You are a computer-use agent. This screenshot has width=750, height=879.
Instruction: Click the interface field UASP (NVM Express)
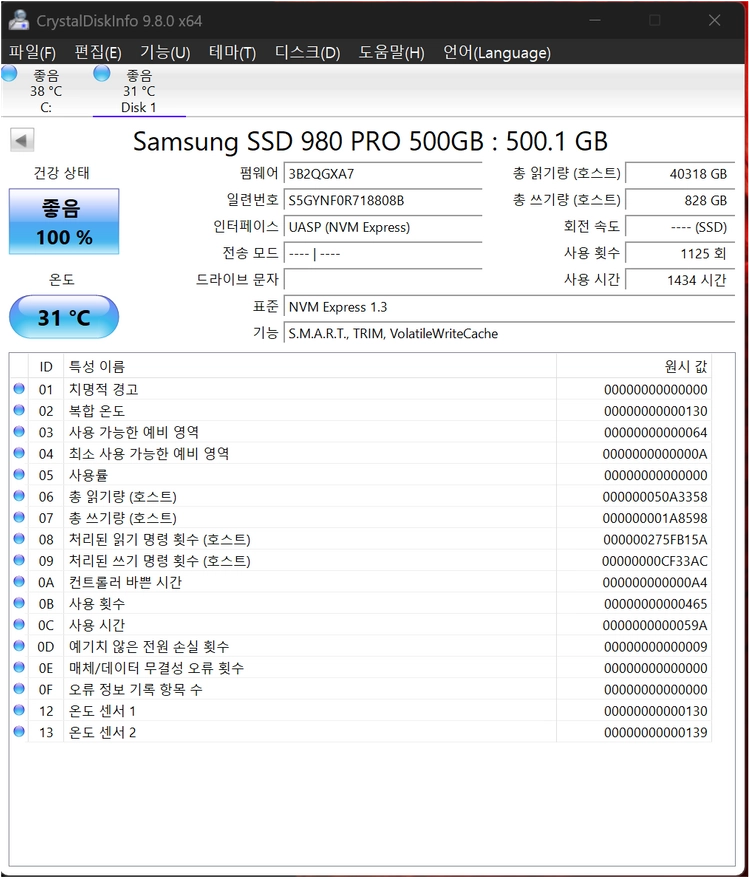pos(383,227)
